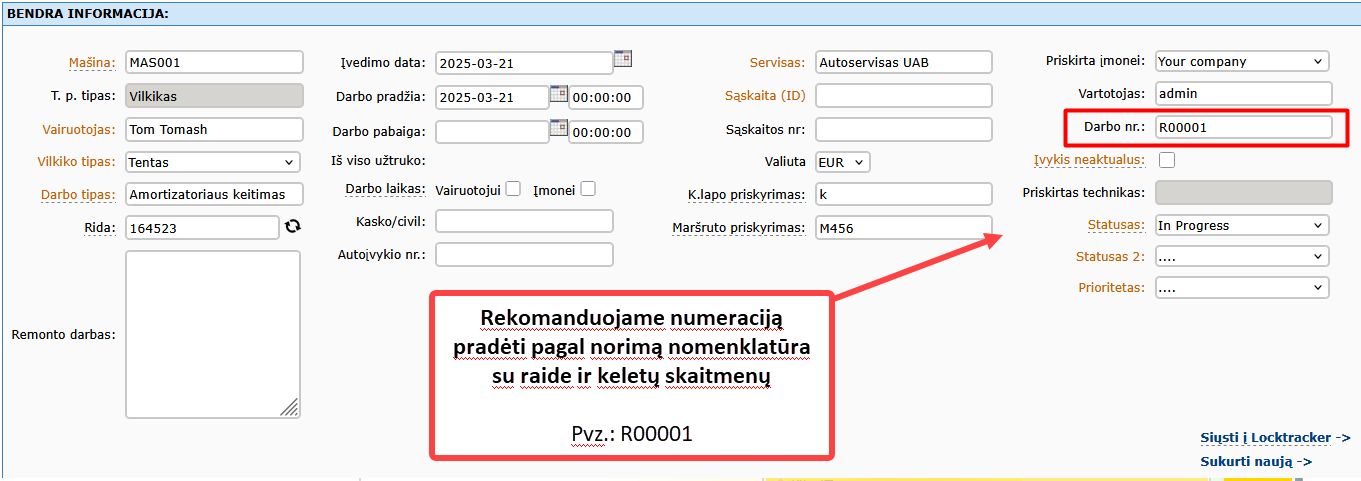Focus the Darbo tipas input field
The image size is (1361, 481).
coord(214,194)
